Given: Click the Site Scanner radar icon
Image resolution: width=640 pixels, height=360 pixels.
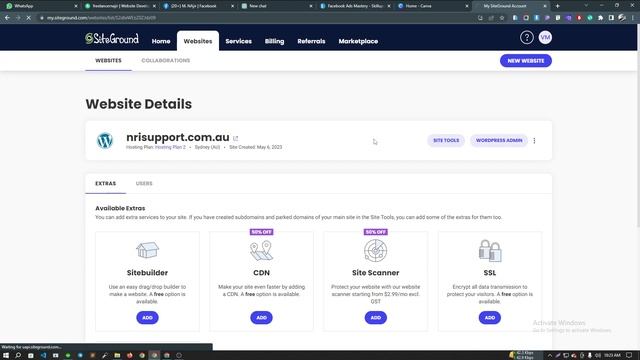Looking at the screenshot, I should click(x=376, y=250).
